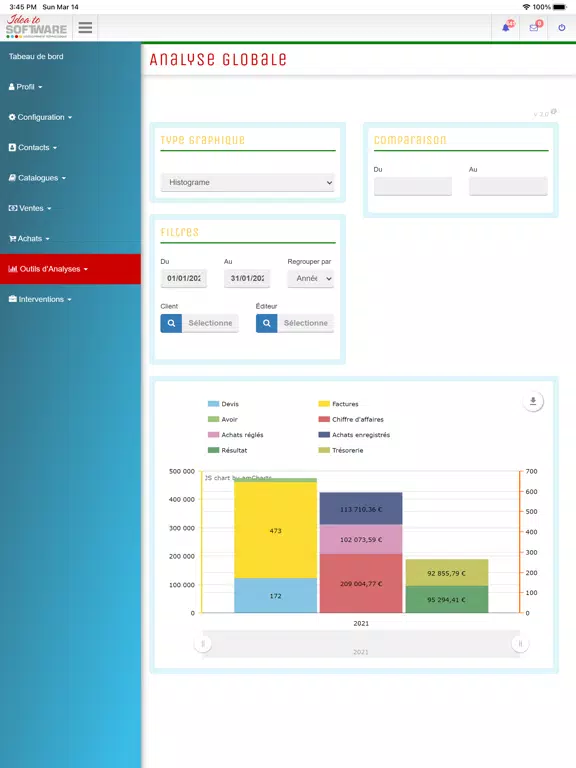
Task: Toggle Avoir series in legend
Action: (x=223, y=419)
